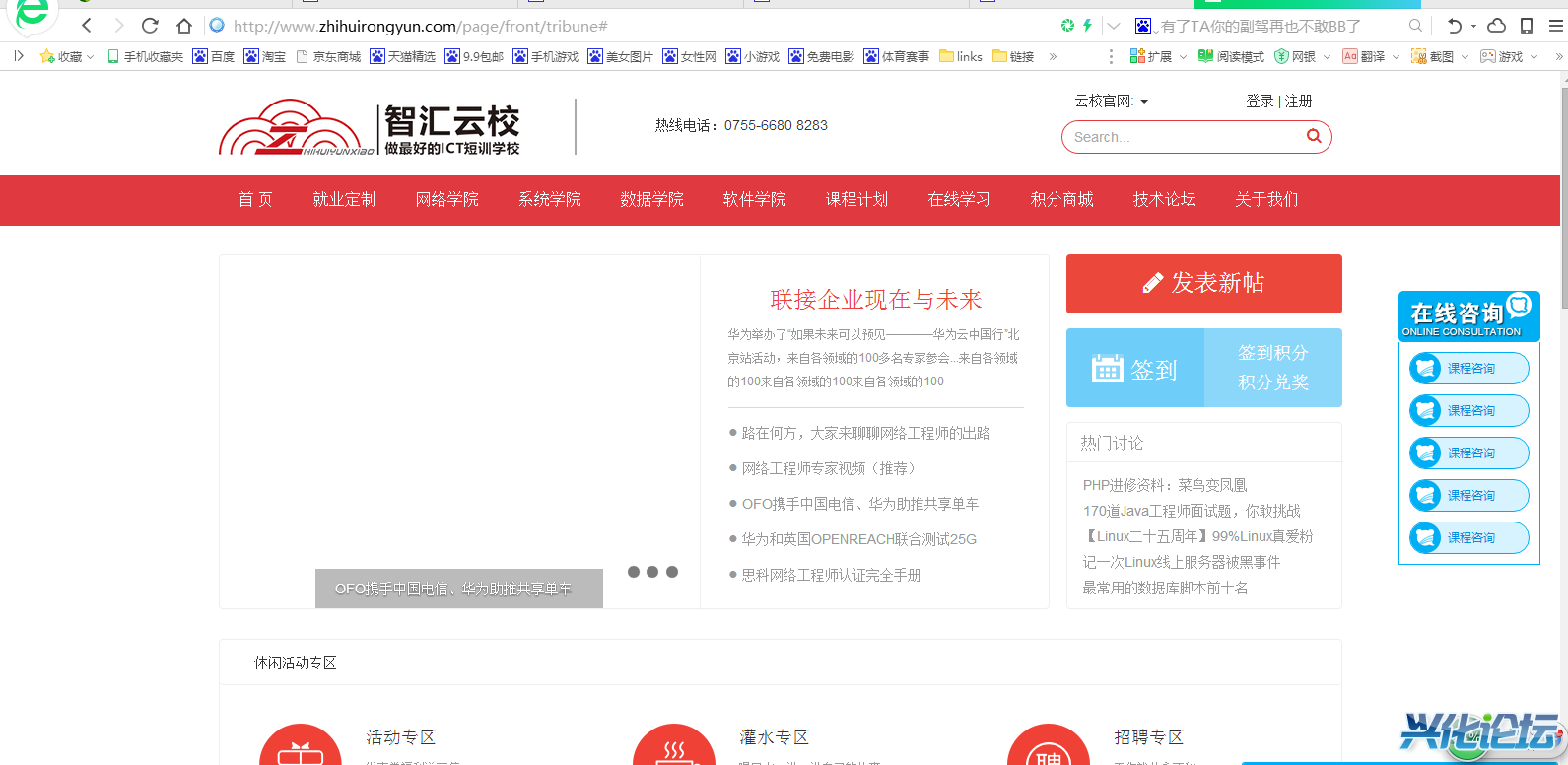Open the 翻译 translate dropdown arrow
This screenshot has width=1568, height=765.
(1396, 57)
